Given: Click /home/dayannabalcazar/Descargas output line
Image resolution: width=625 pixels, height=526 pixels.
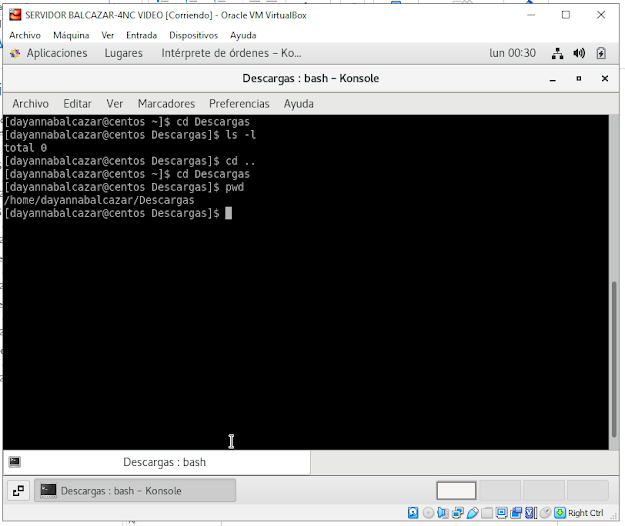Looking at the screenshot, I should coord(99,200).
